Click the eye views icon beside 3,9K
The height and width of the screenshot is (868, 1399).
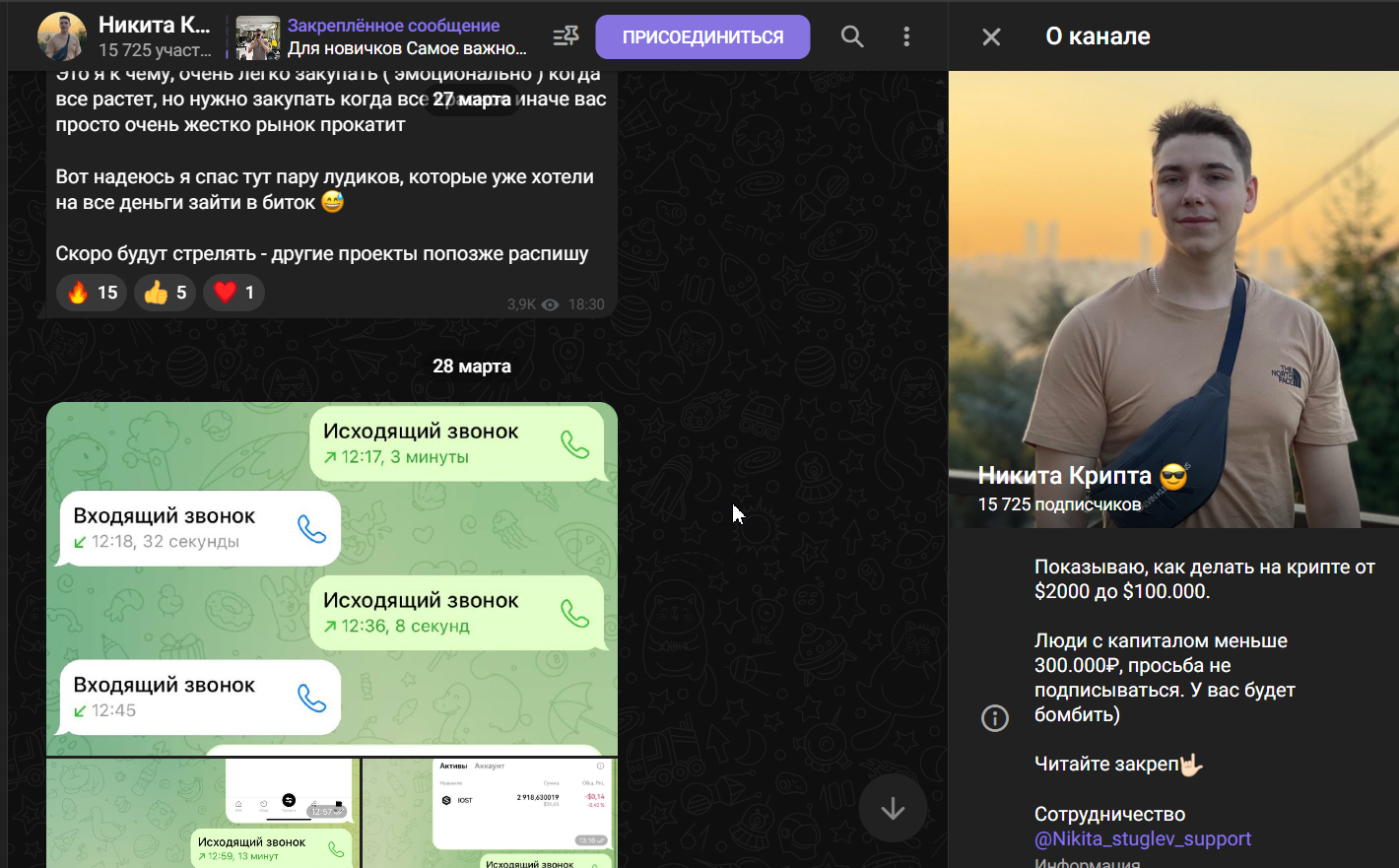pos(551,305)
